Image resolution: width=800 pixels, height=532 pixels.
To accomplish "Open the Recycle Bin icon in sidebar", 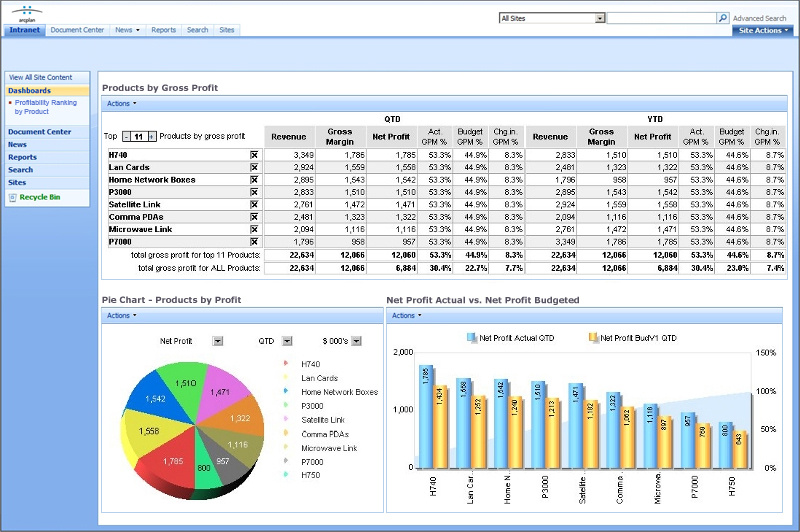I will (13, 198).
